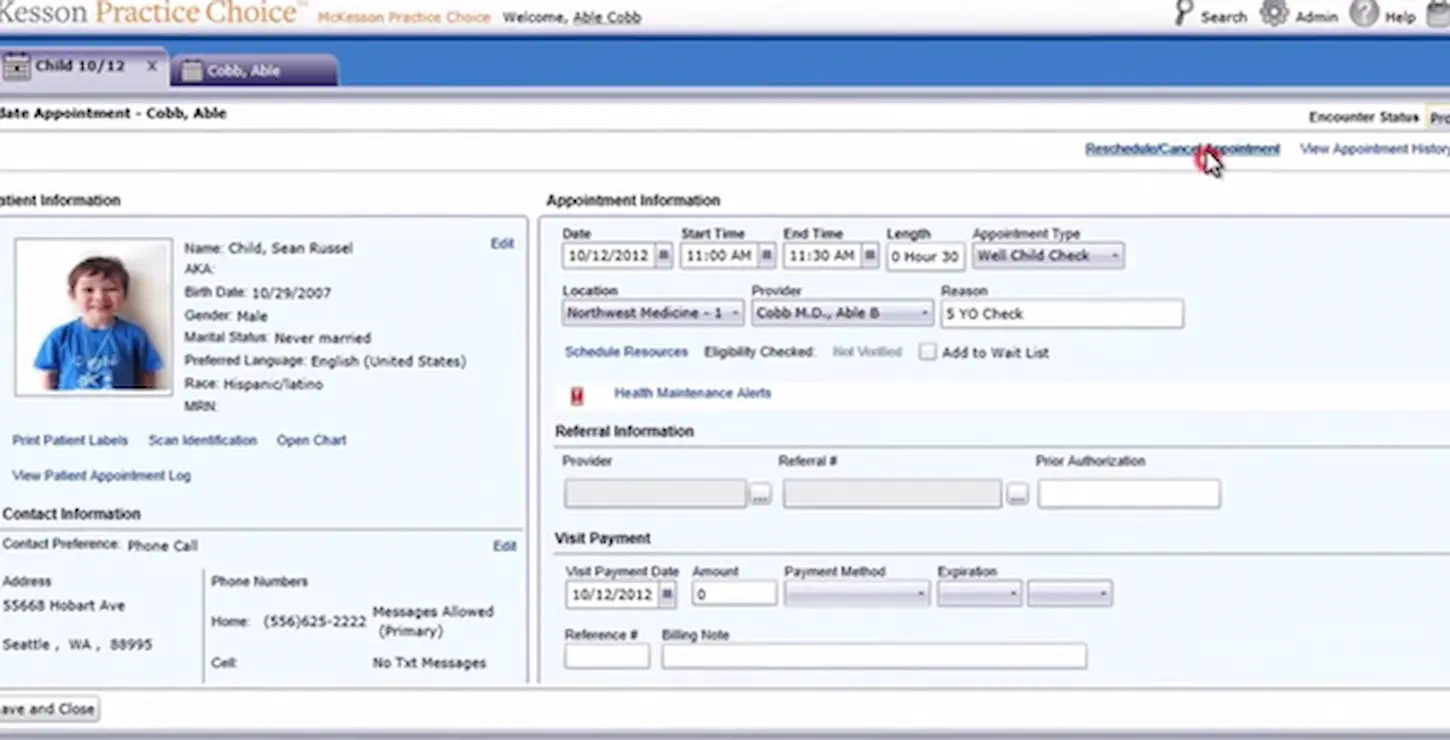The image size is (1450, 740).
Task: Click the Health Maintenance Alerts red icon
Action: 576,395
